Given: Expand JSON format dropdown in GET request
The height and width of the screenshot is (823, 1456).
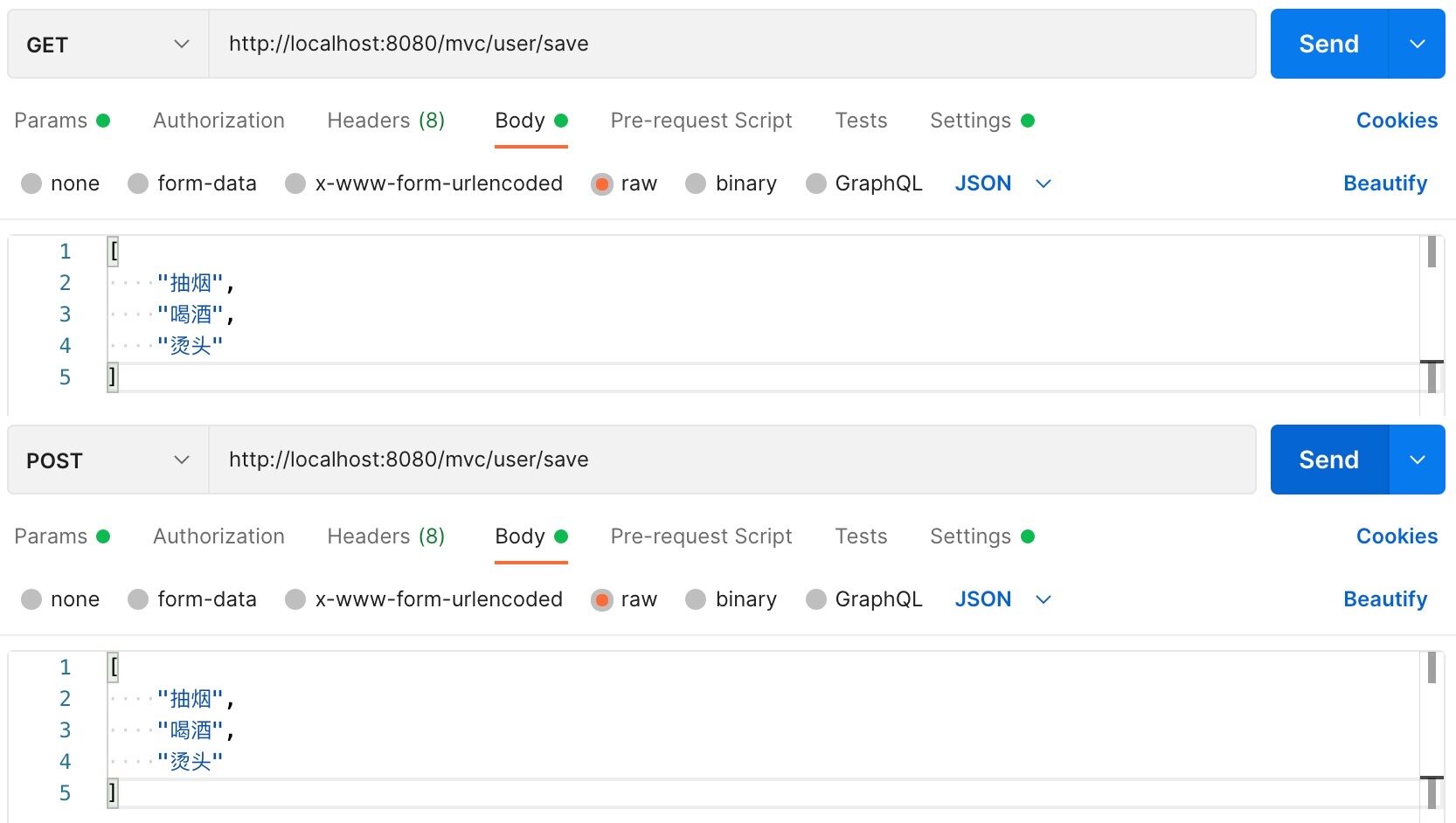Looking at the screenshot, I should [1043, 183].
